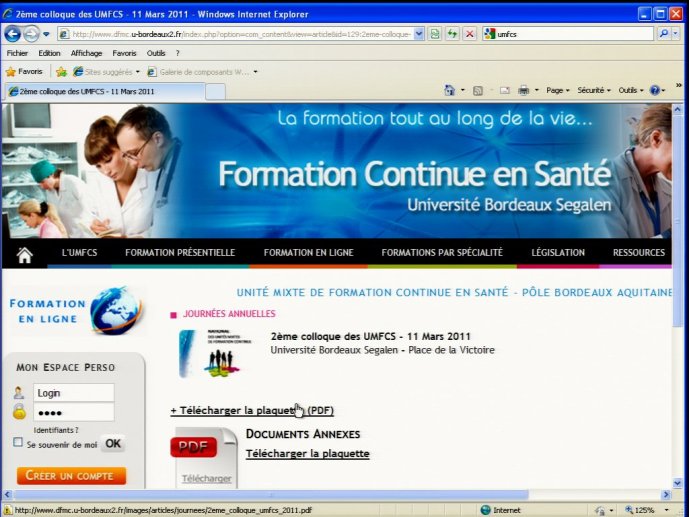Open the Affichage menu

[x=87, y=53]
